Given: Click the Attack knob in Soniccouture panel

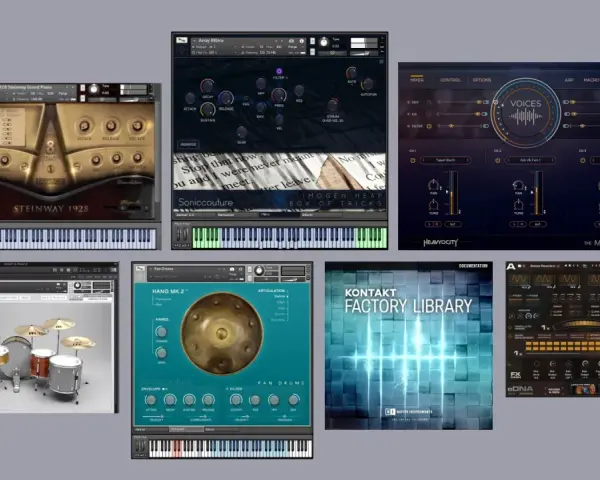Looking at the screenshot, I should (190, 98).
